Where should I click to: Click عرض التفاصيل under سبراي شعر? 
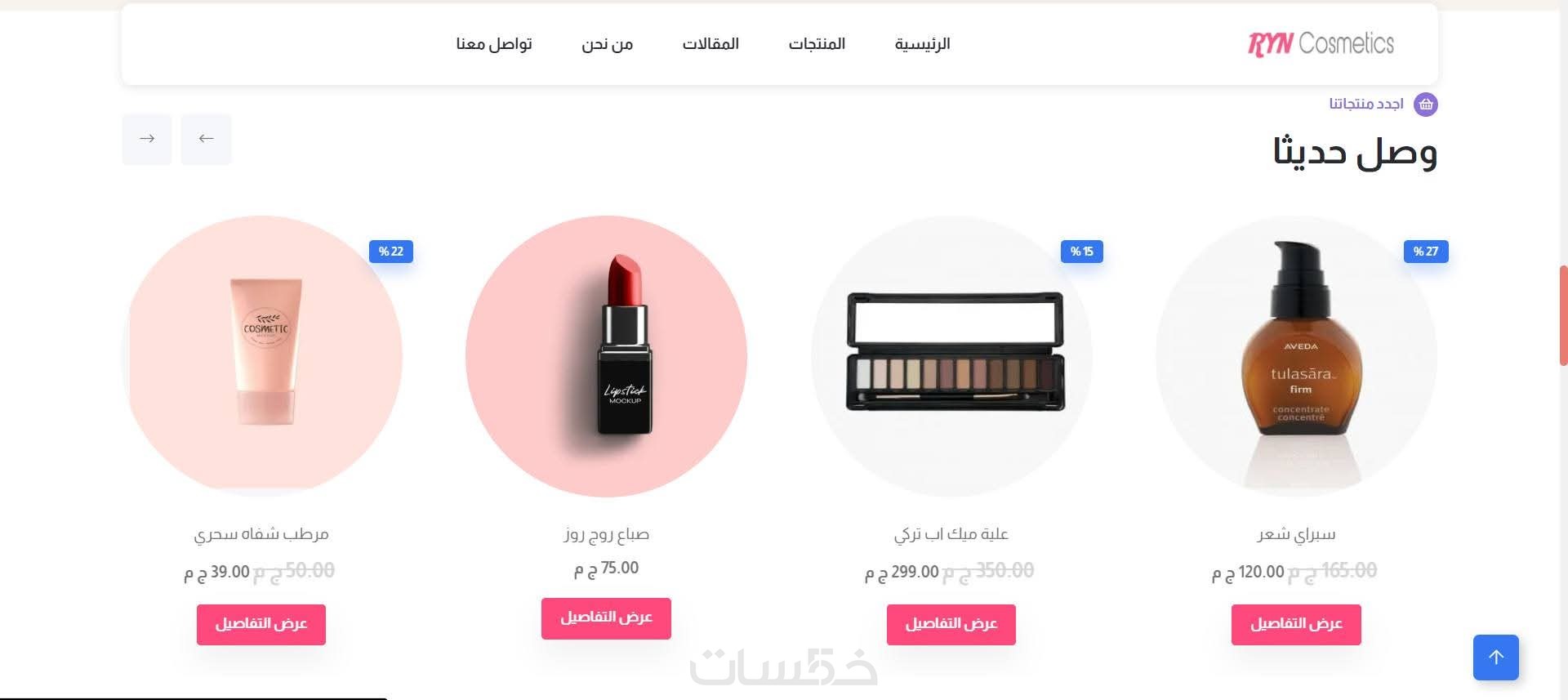pos(1296,624)
